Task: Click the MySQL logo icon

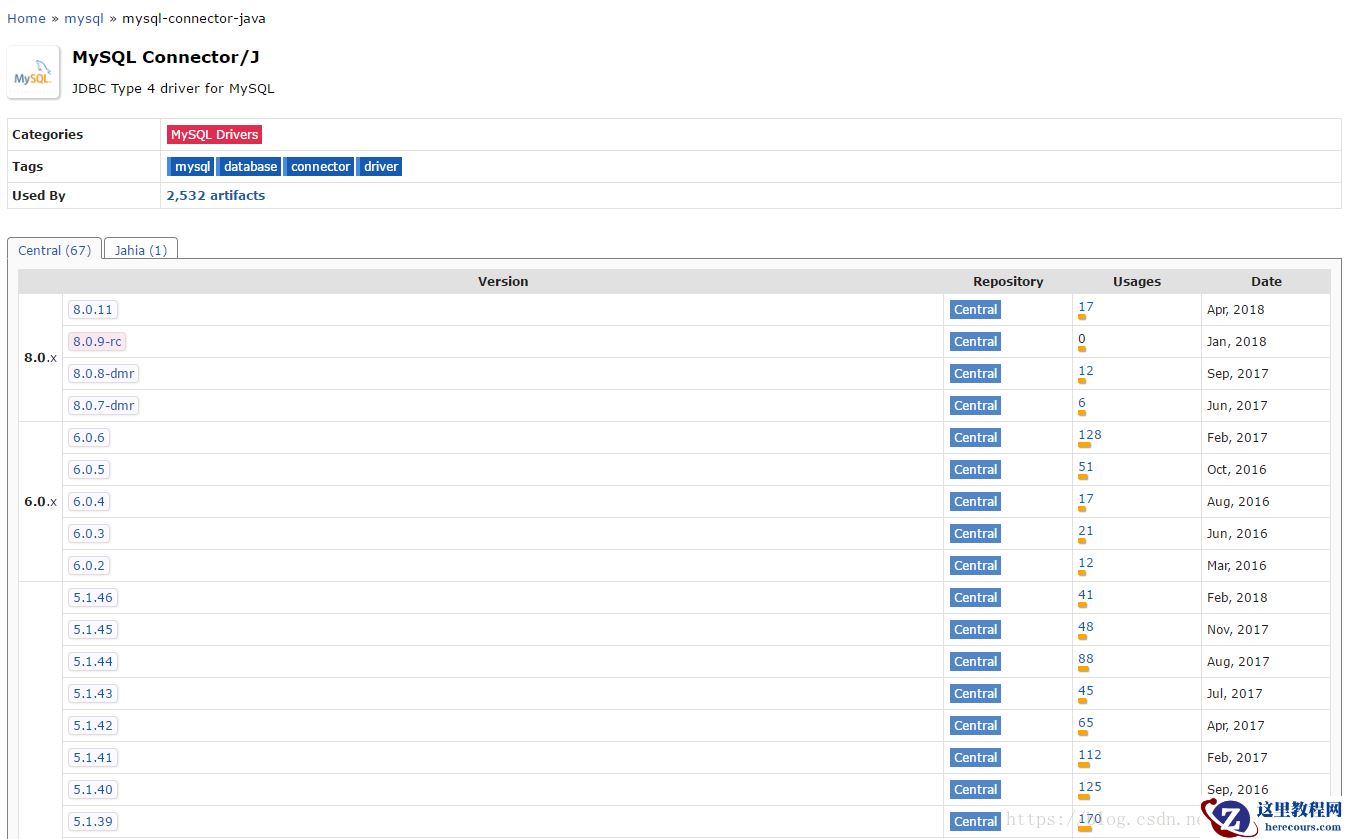Action: 33,73
